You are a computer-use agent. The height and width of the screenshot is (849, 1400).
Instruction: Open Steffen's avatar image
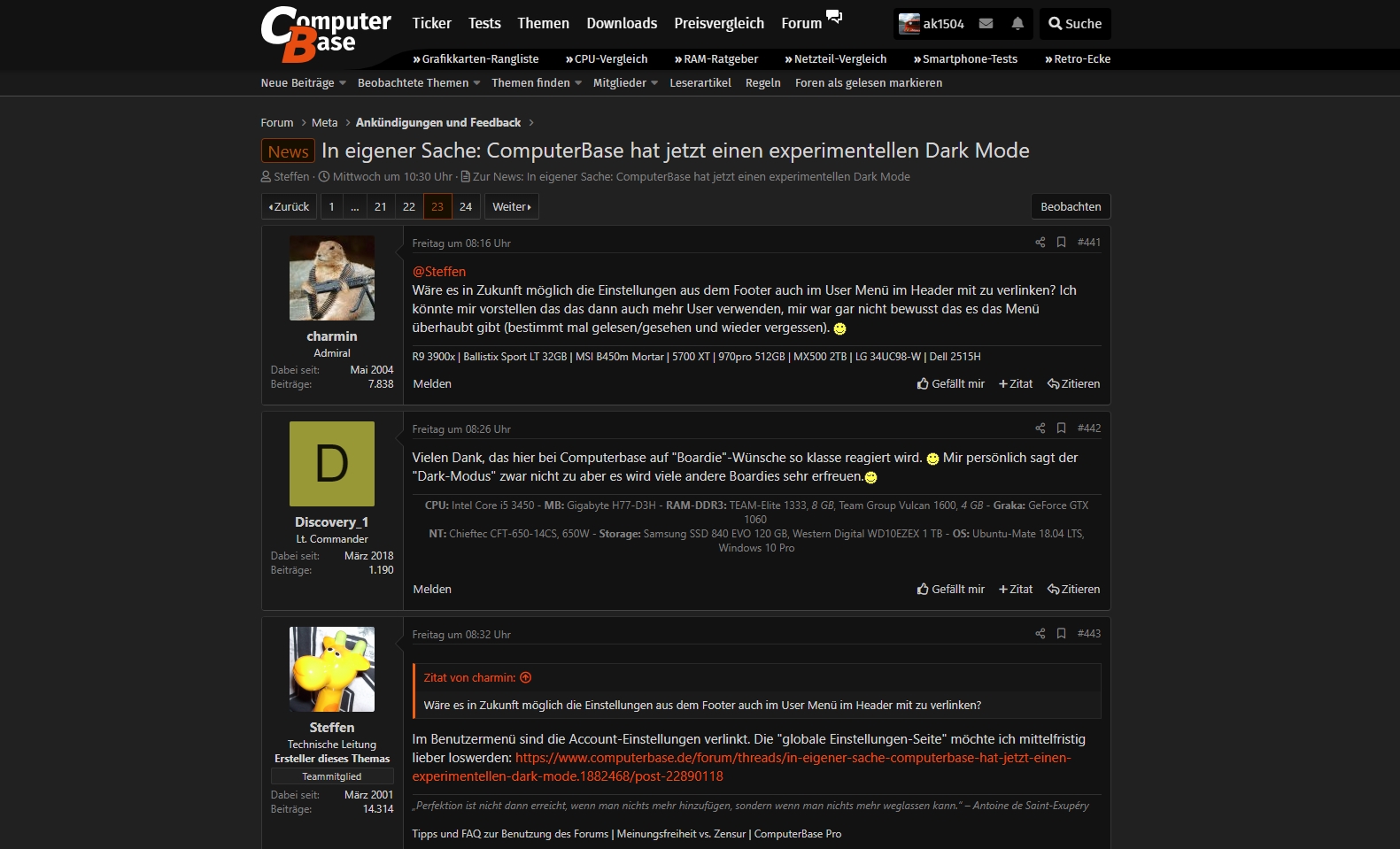click(x=332, y=669)
